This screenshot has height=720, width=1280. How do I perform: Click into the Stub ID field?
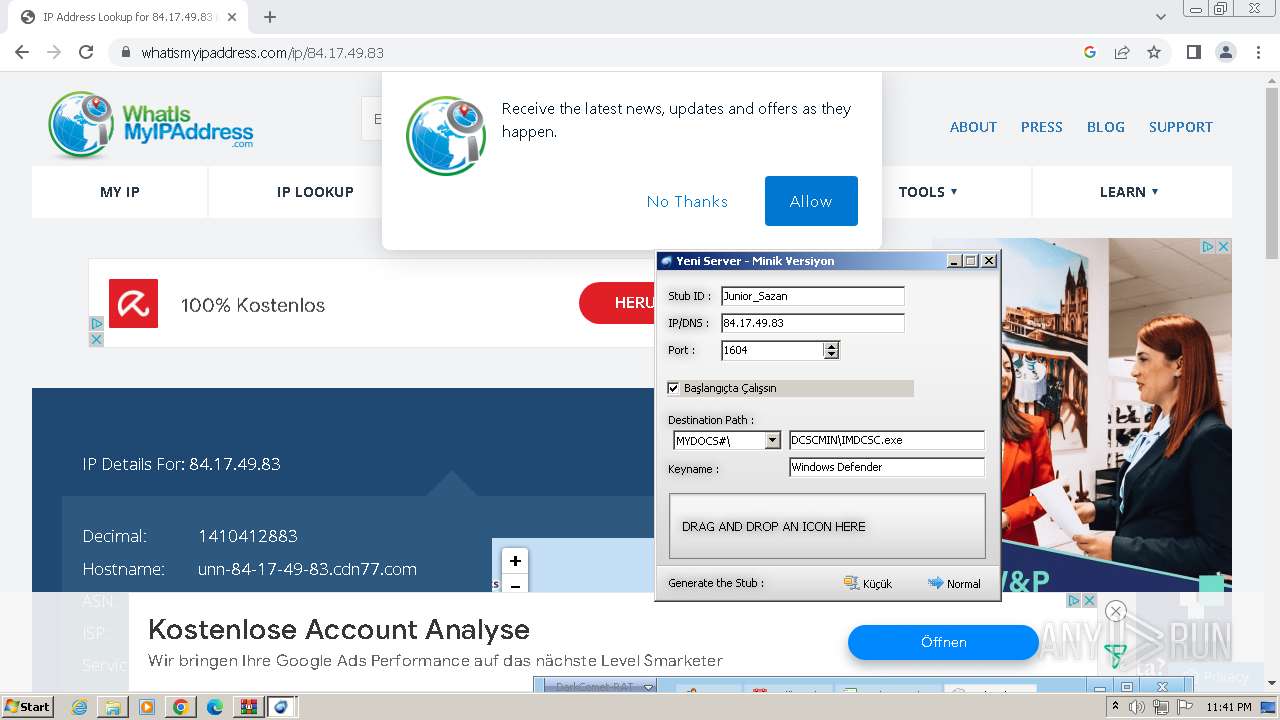pos(812,296)
